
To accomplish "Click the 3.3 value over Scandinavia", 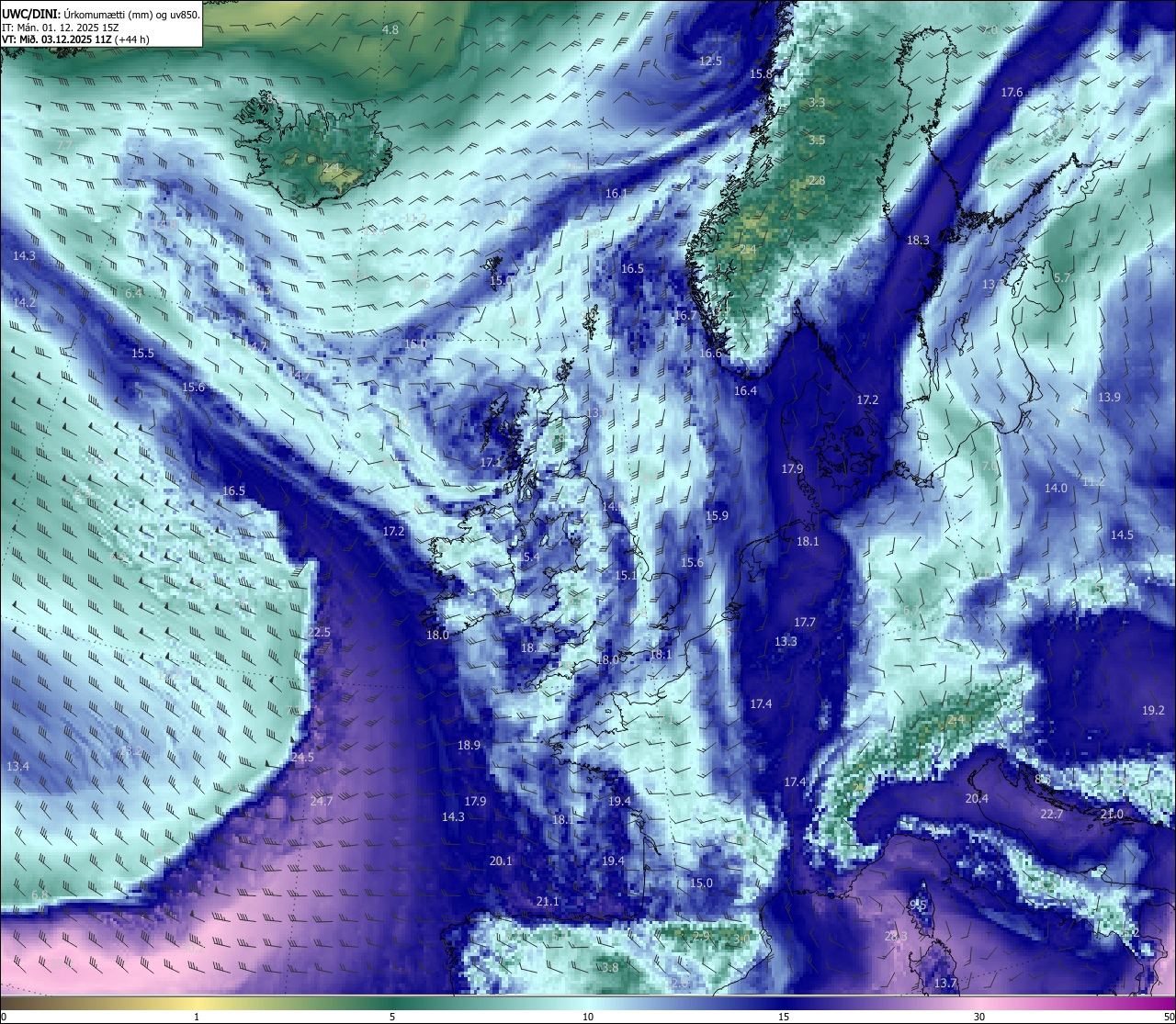I will (x=817, y=103).
